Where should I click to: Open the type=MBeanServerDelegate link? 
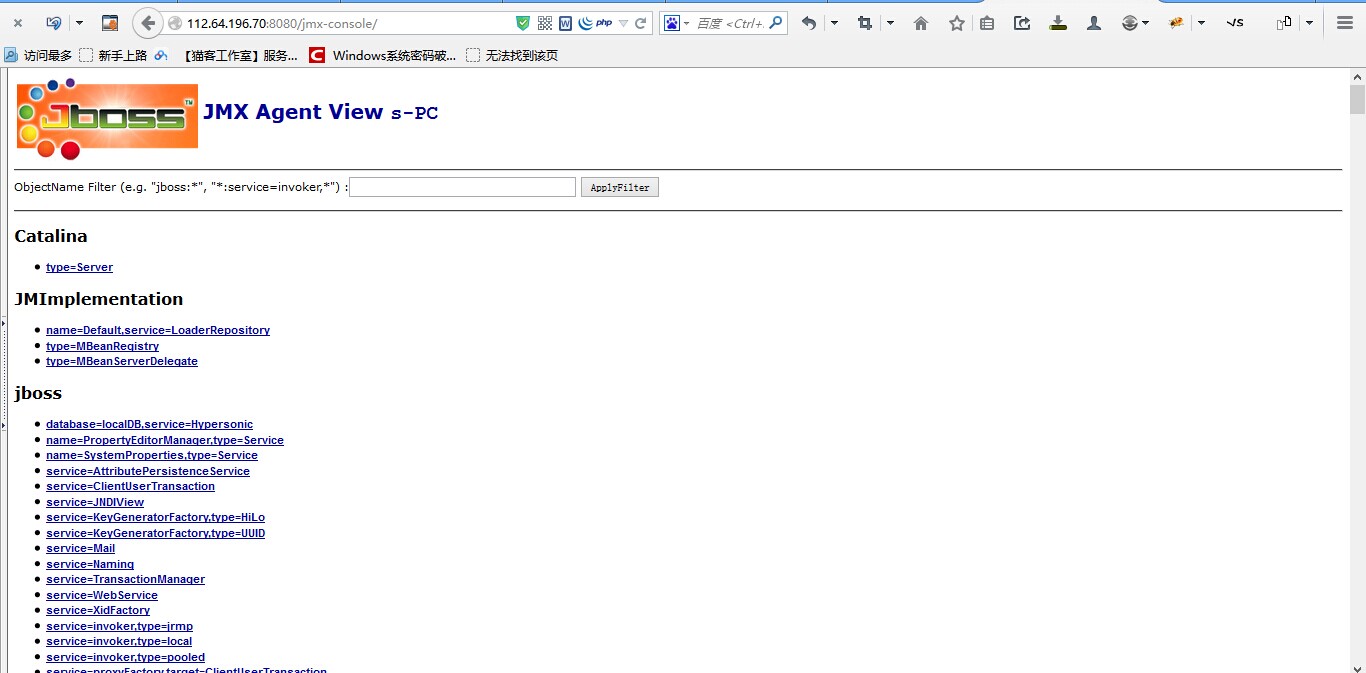click(122, 361)
